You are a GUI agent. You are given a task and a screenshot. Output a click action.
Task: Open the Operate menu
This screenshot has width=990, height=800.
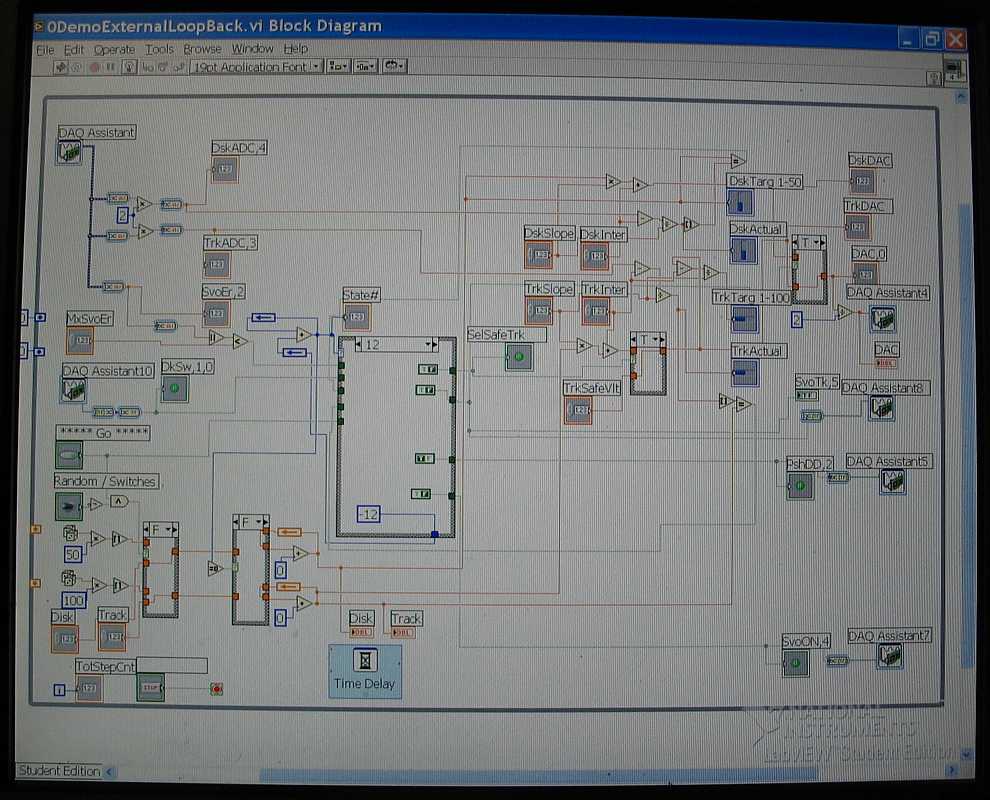[114, 49]
